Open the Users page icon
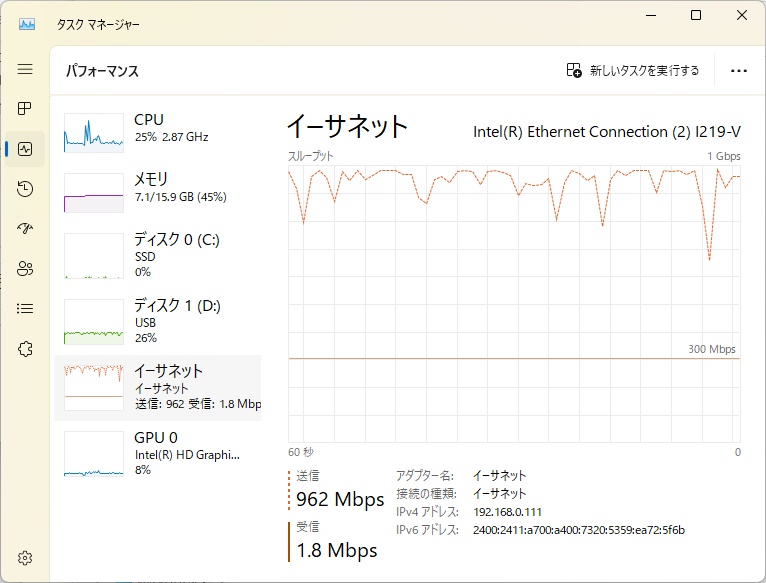 tap(25, 268)
